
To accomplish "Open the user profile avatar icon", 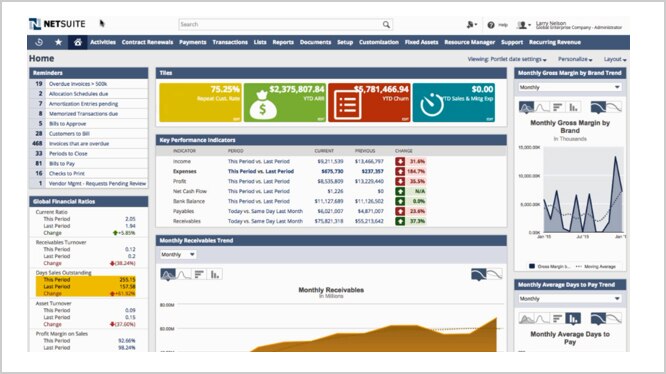I will tap(522, 25).
